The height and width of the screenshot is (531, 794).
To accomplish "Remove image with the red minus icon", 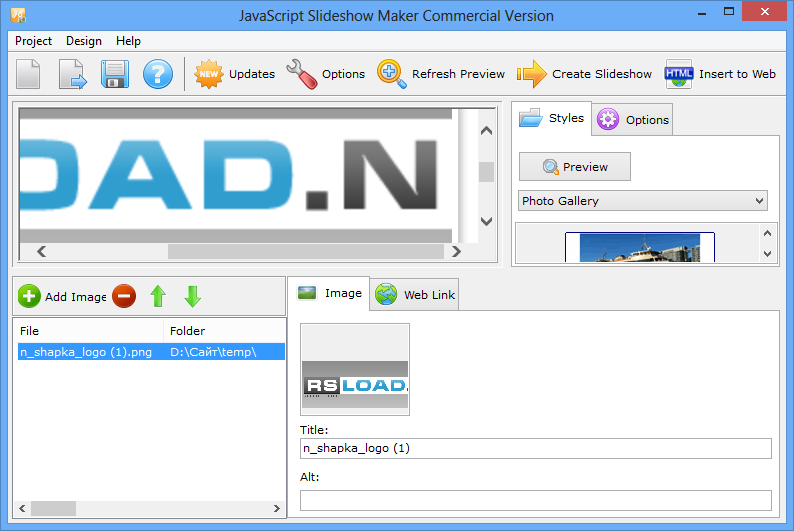I will pos(124,296).
